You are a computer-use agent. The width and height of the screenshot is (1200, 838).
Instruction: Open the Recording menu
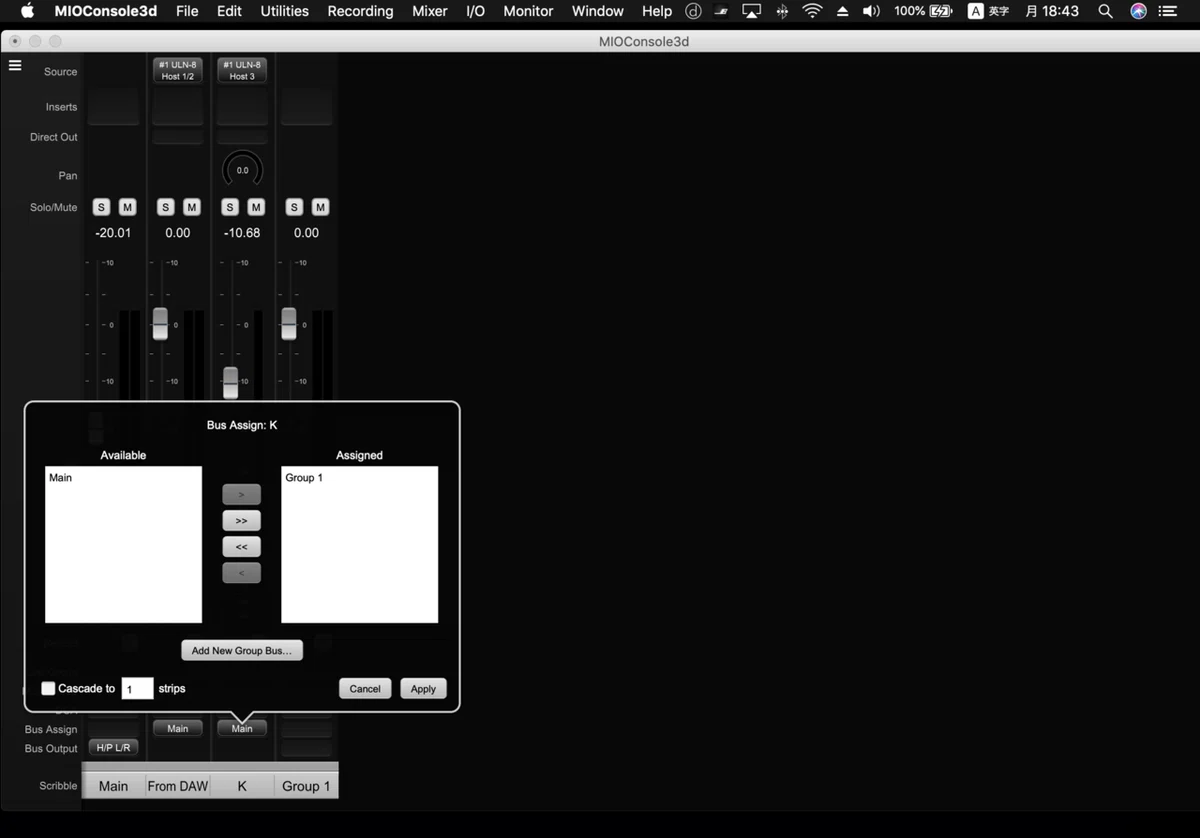pyautogui.click(x=360, y=11)
